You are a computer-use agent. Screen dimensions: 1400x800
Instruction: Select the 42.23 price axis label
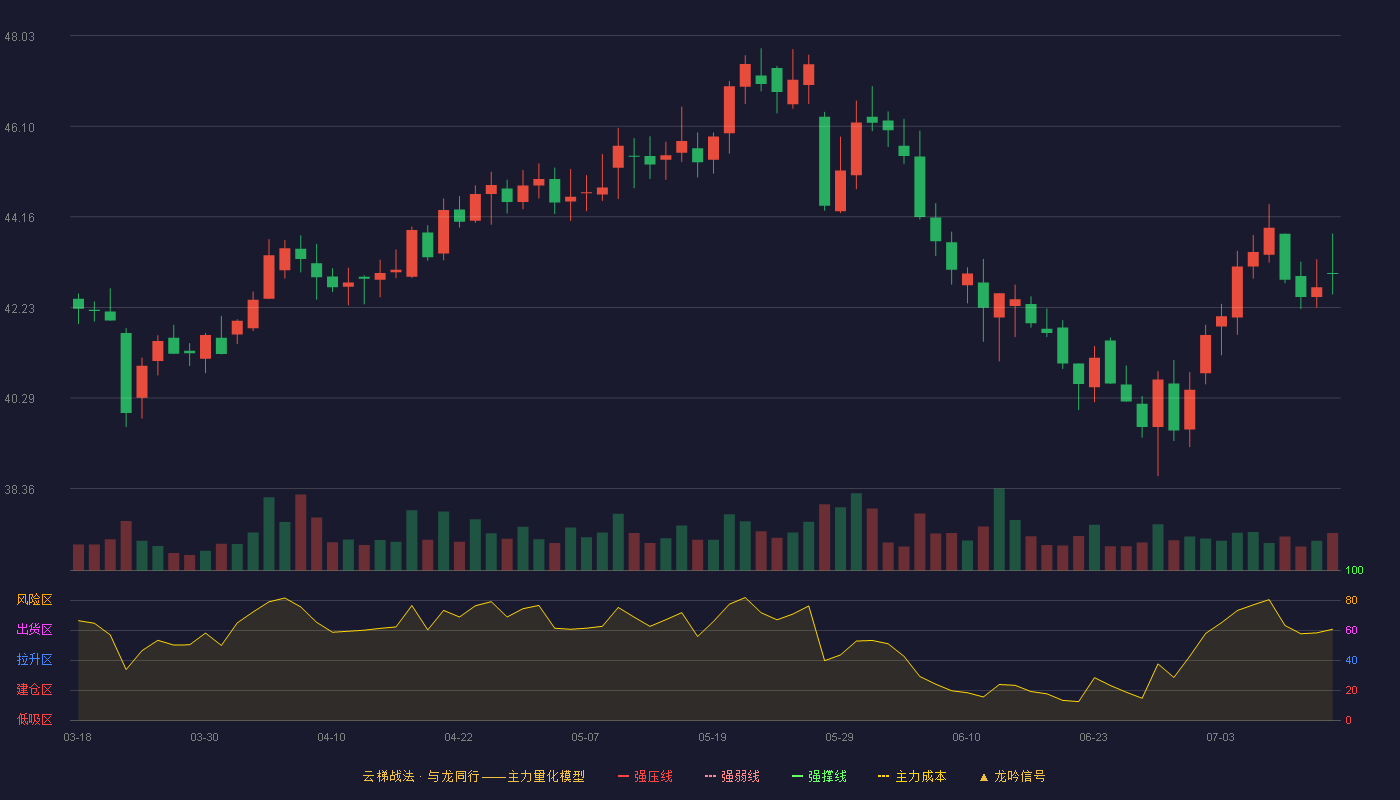coord(19,308)
